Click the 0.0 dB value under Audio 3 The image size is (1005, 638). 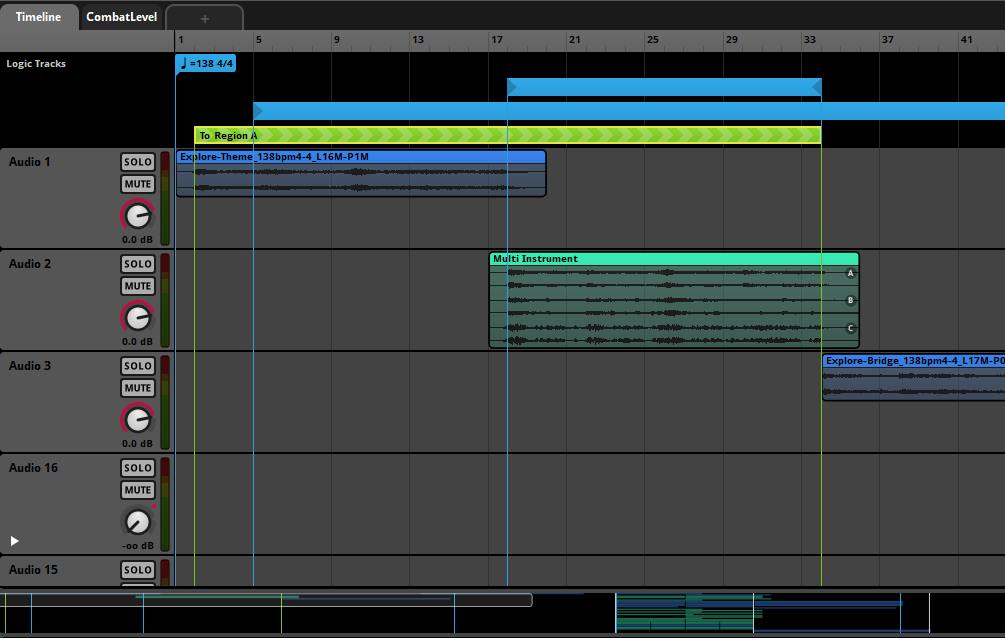(137, 444)
